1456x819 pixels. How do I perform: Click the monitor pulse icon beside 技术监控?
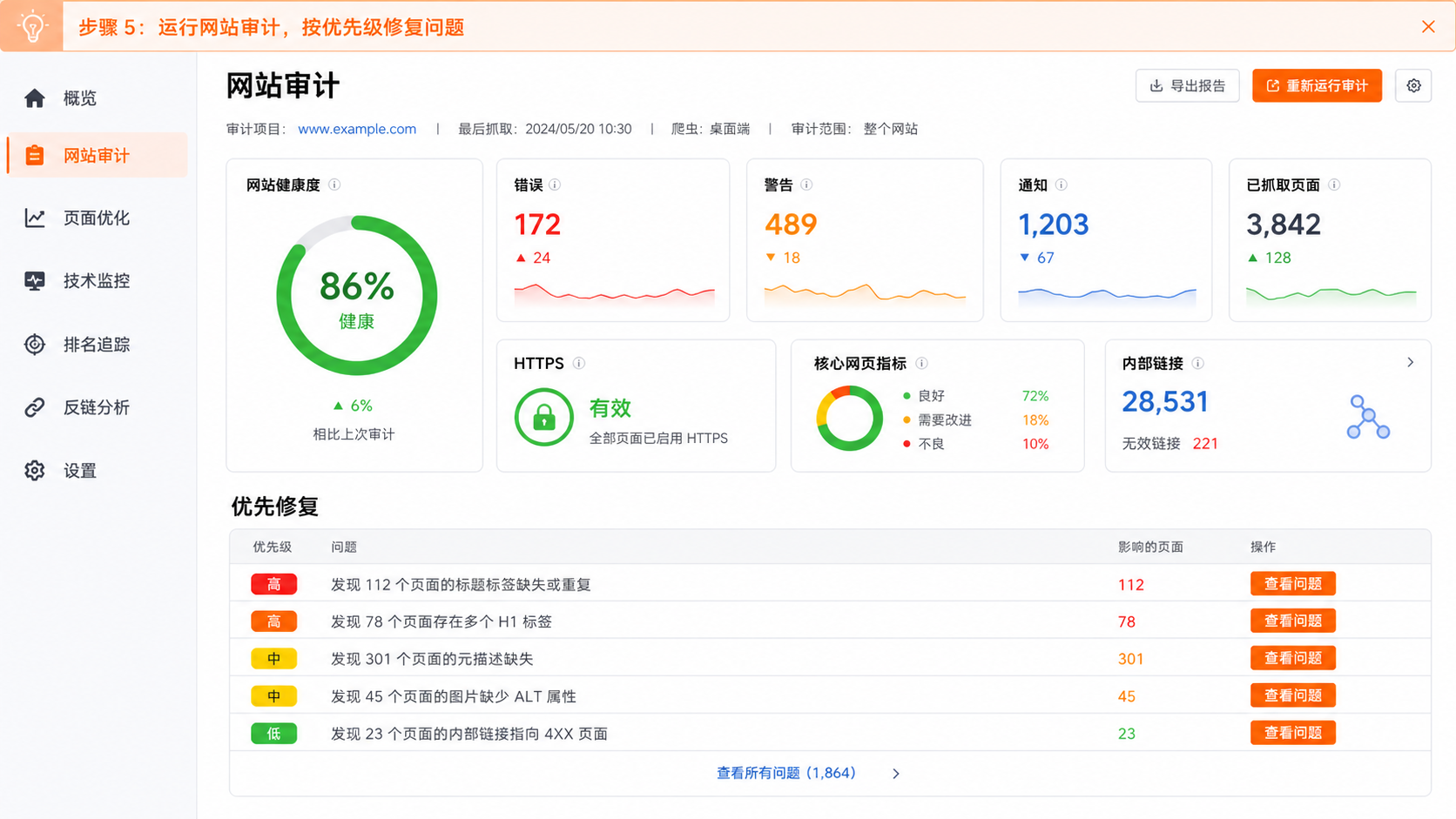pos(35,280)
